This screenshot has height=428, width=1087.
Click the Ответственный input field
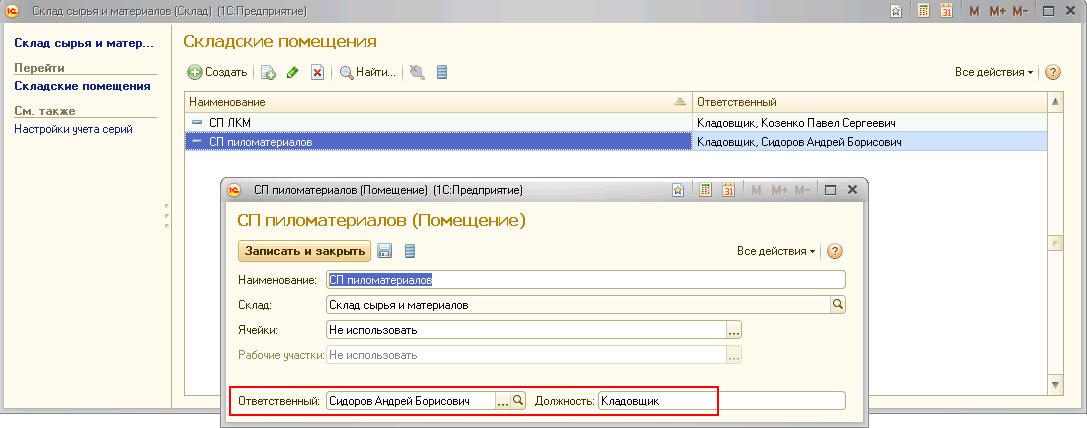410,401
